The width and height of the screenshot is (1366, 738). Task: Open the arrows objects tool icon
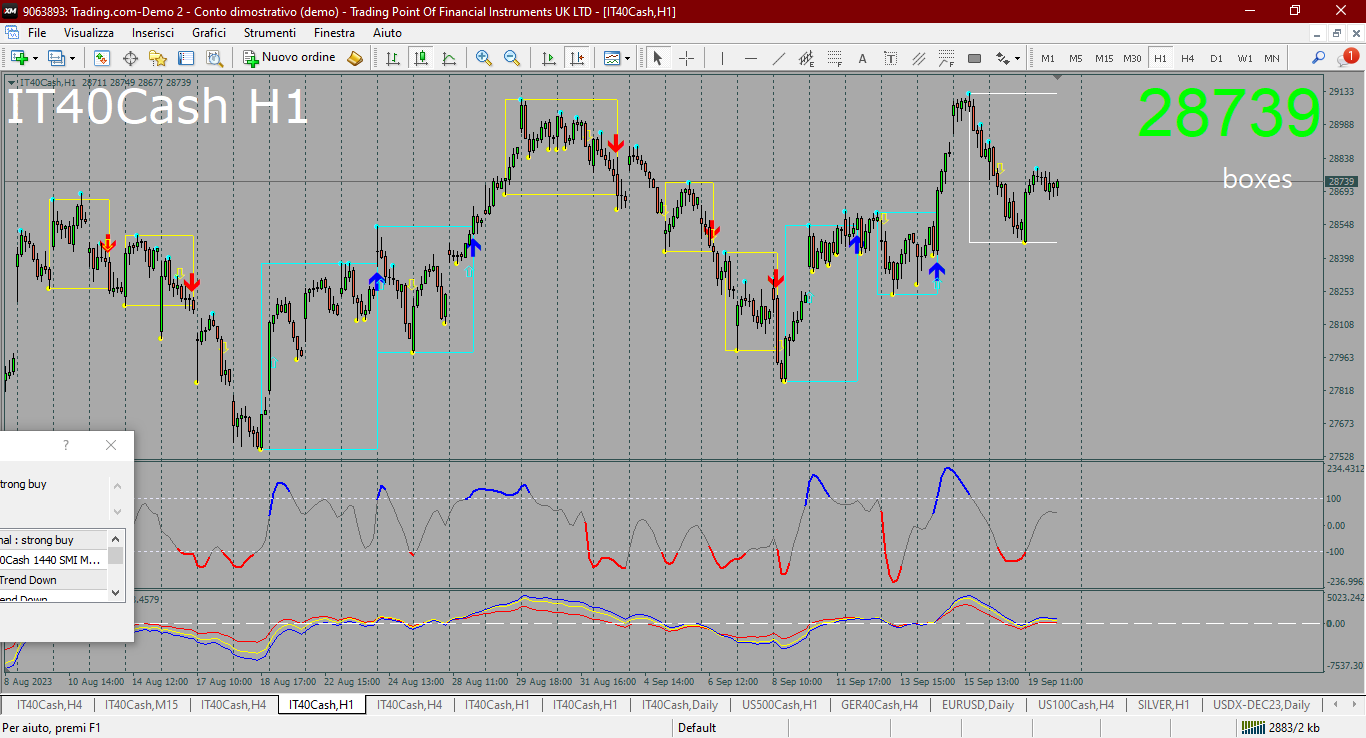(1002, 58)
